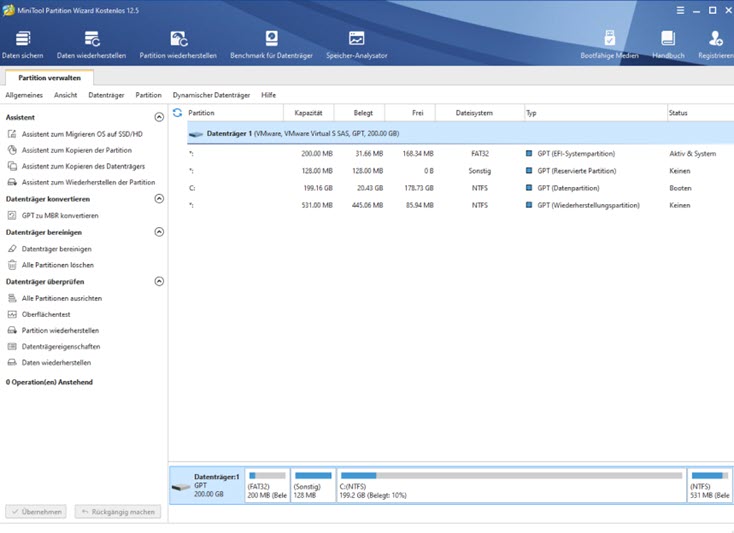Select the GPT (Reservierte Partition) row
Image resolution: width=734 pixels, height=533 pixels.
[460, 171]
